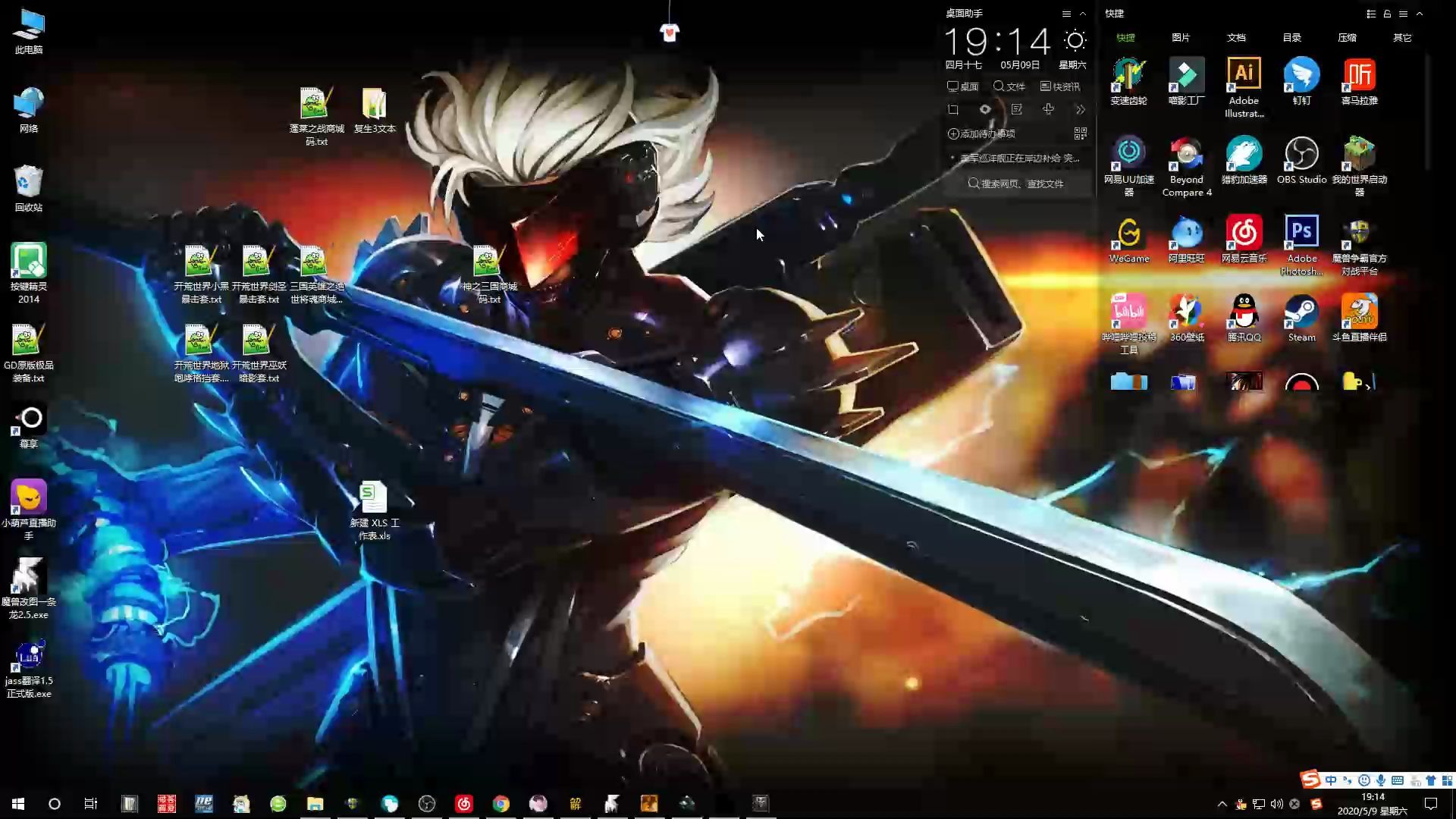1456x819 pixels.
Task: Toggle the Sogou voice input microphone
Action: [x=1381, y=780]
